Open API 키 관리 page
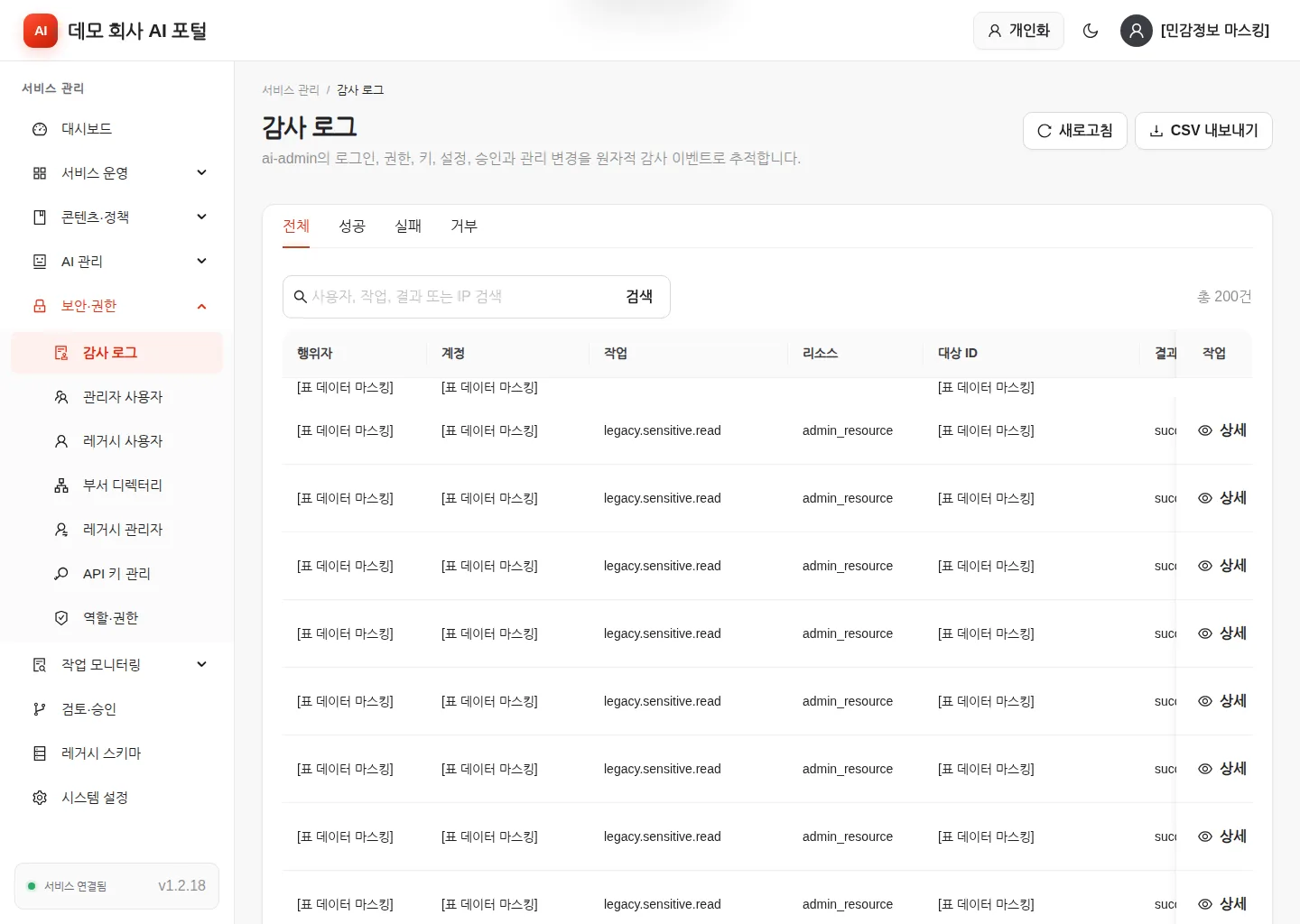Viewport: 1300px width, 924px height. [x=117, y=574]
